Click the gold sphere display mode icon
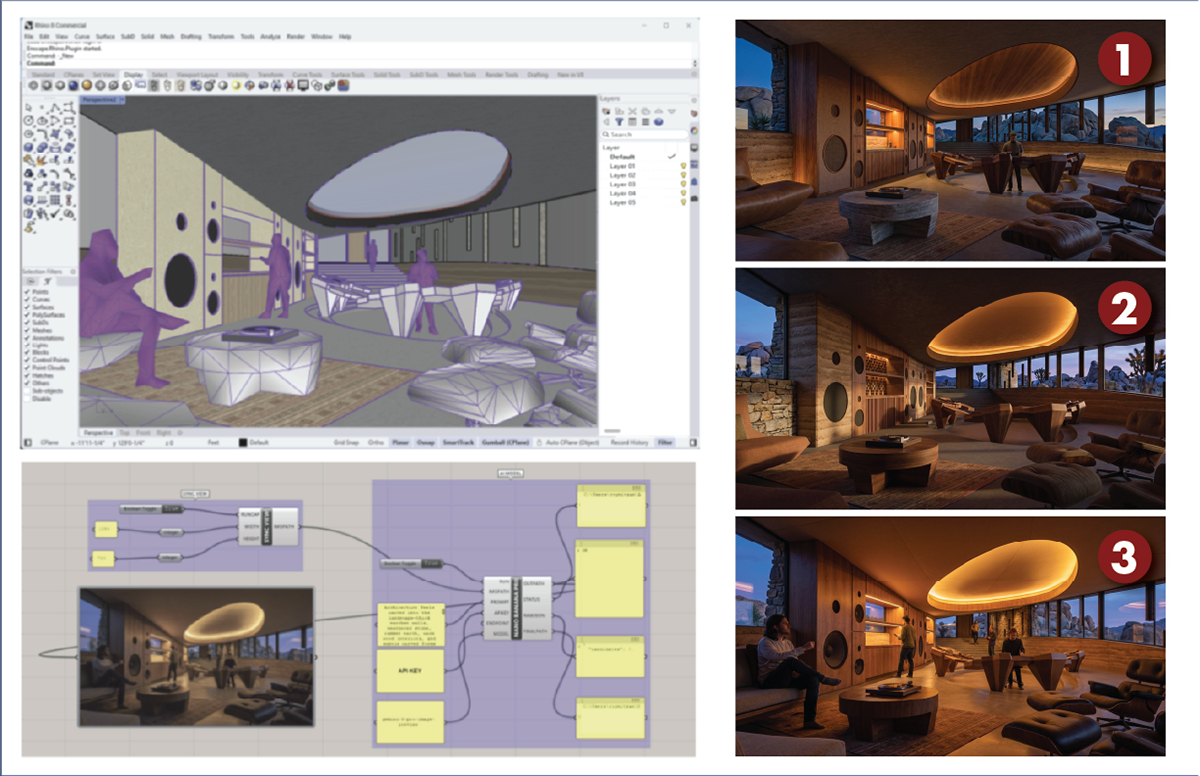The height and width of the screenshot is (776, 1200). point(87,86)
